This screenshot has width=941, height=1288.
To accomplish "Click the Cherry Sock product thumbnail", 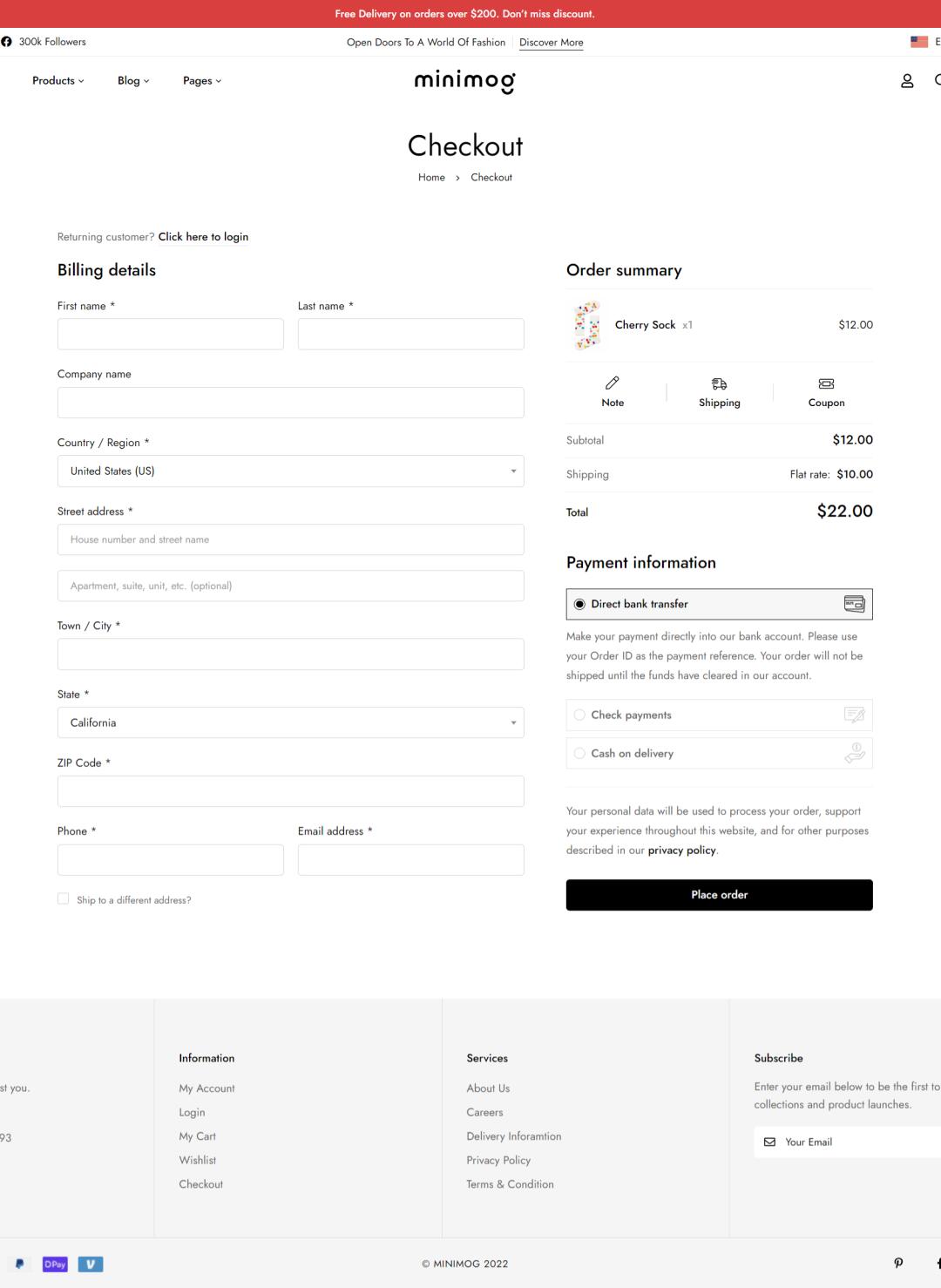I will [588, 325].
